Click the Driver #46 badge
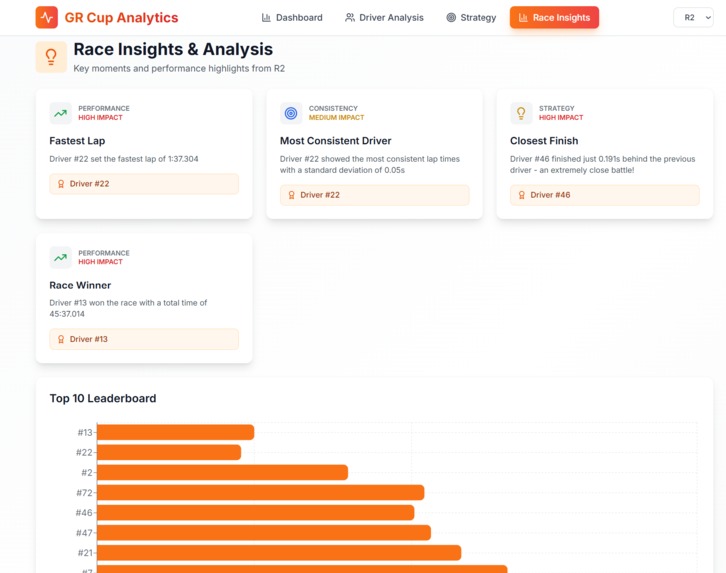Image resolution: width=726 pixels, height=573 pixels. [605, 195]
